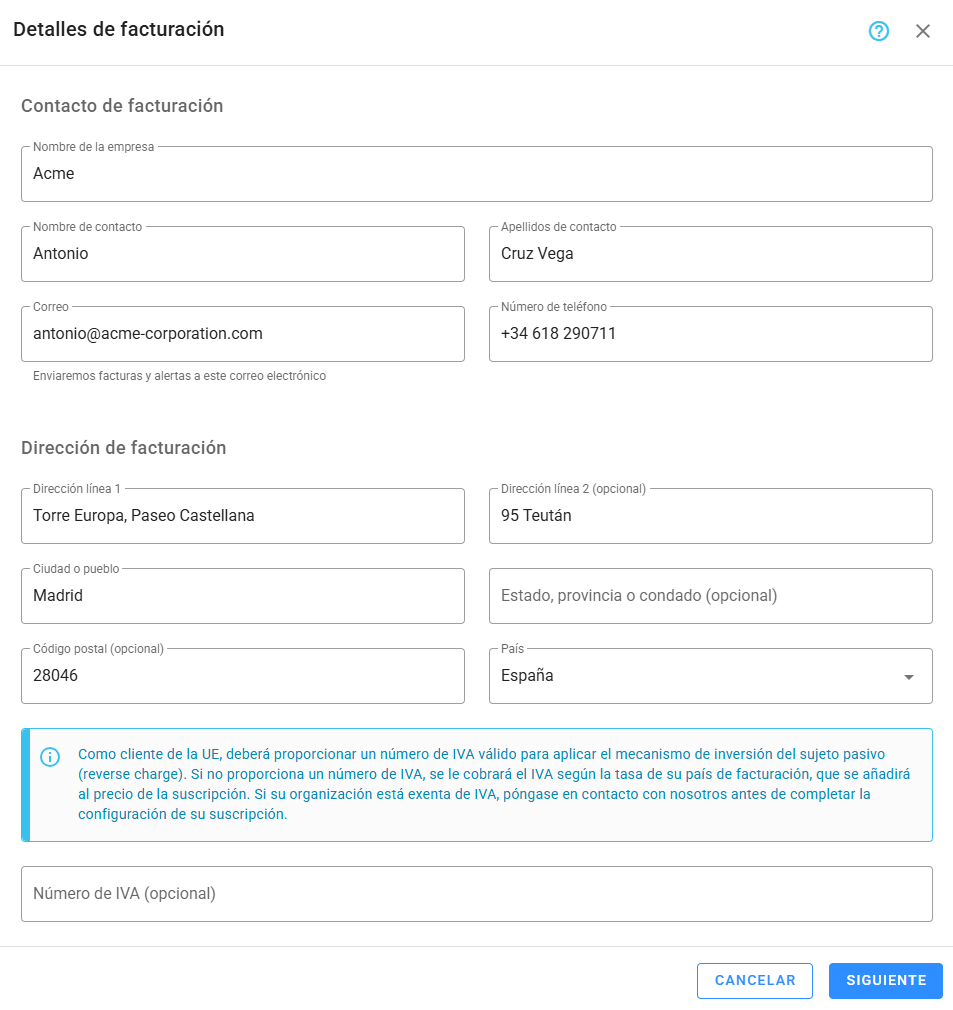Select the Nombre de contacto field

tap(243, 254)
